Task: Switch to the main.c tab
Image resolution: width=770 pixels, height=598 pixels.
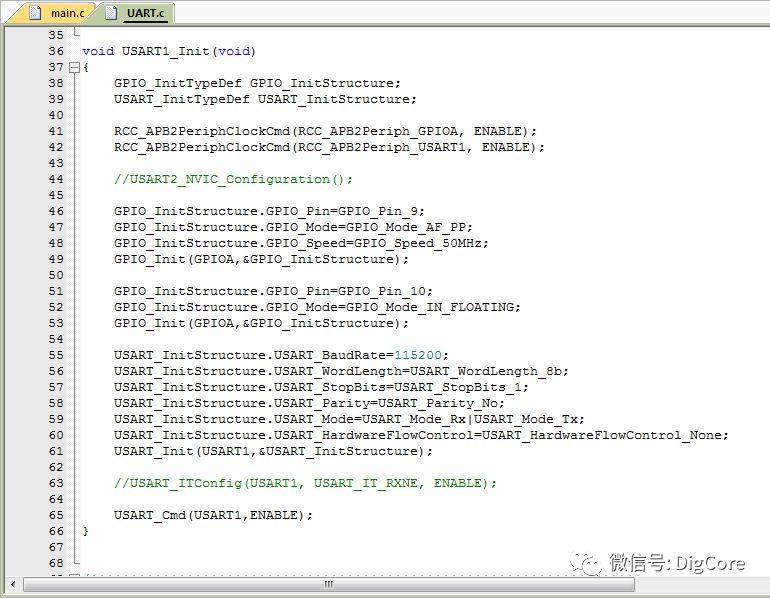Action: (x=55, y=13)
